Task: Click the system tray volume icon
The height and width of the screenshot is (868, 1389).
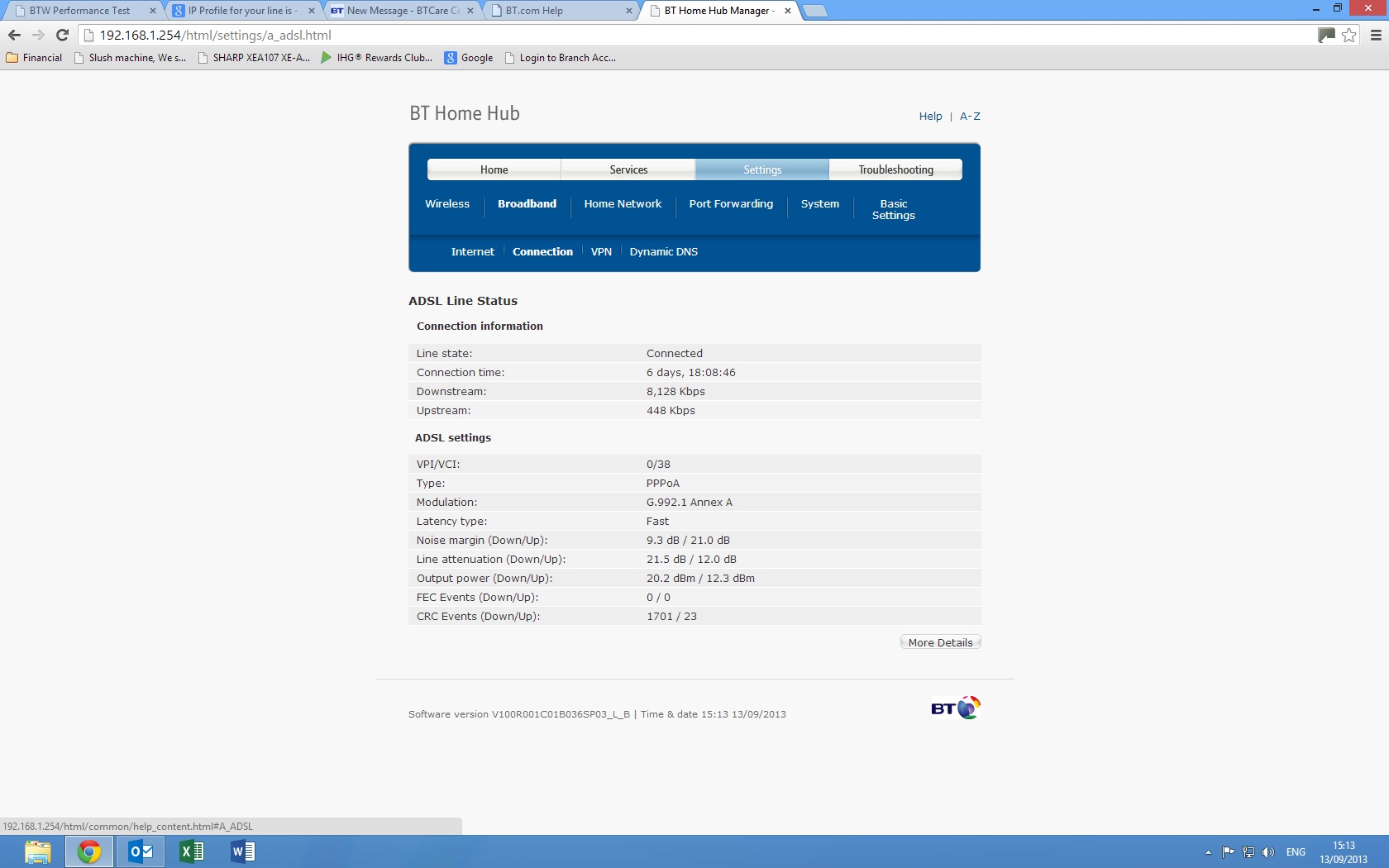Action: (1268, 852)
